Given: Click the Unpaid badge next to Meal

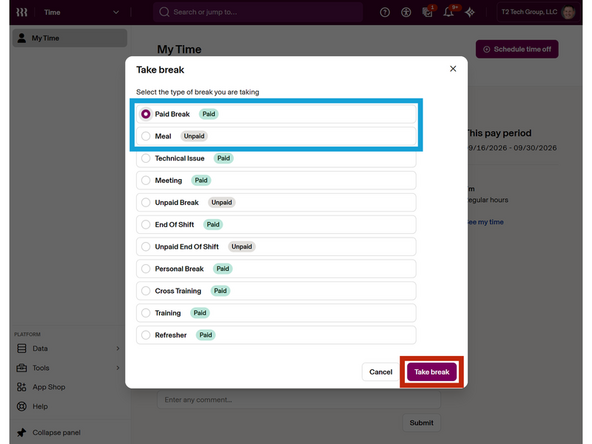Looking at the screenshot, I should click(194, 136).
